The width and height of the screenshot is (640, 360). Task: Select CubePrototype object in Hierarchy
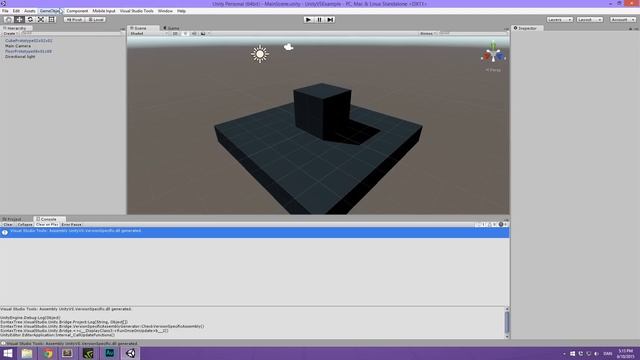[29, 41]
